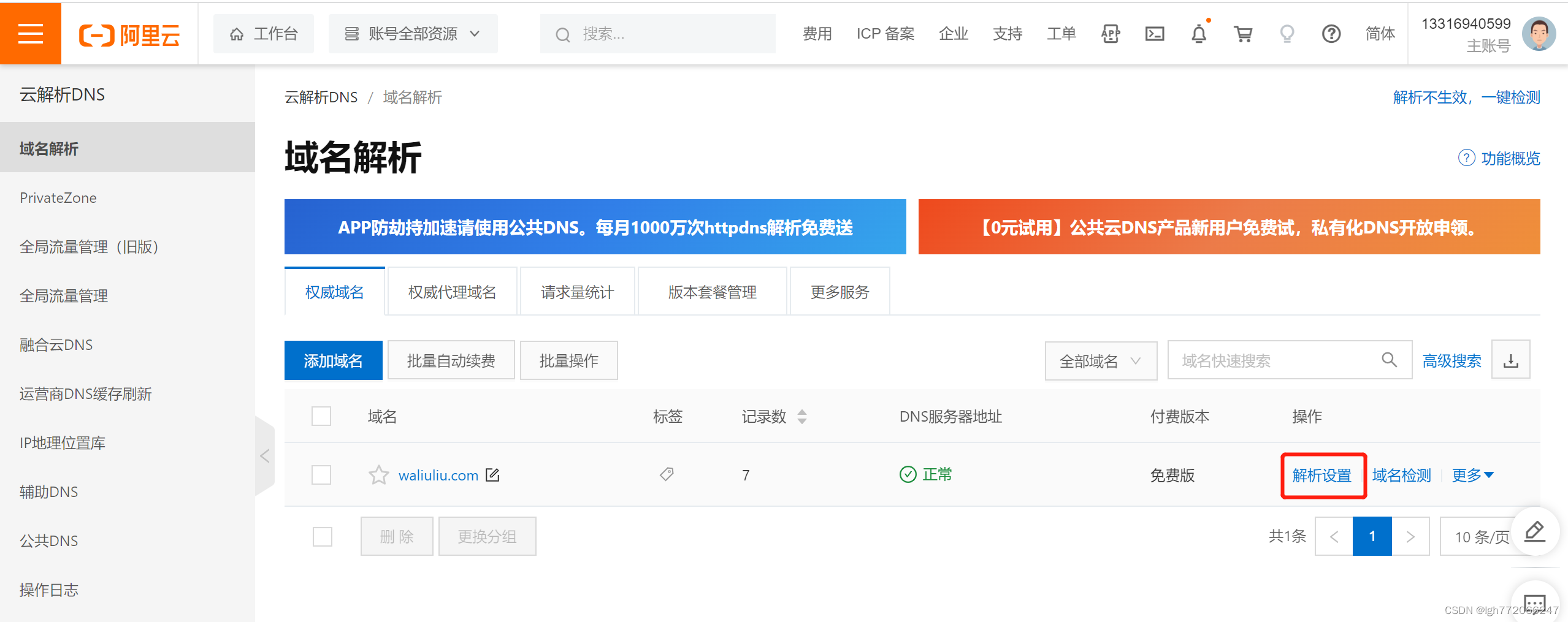The width and height of the screenshot is (1568, 622).
Task: Focus the top global search field
Action: (657, 34)
